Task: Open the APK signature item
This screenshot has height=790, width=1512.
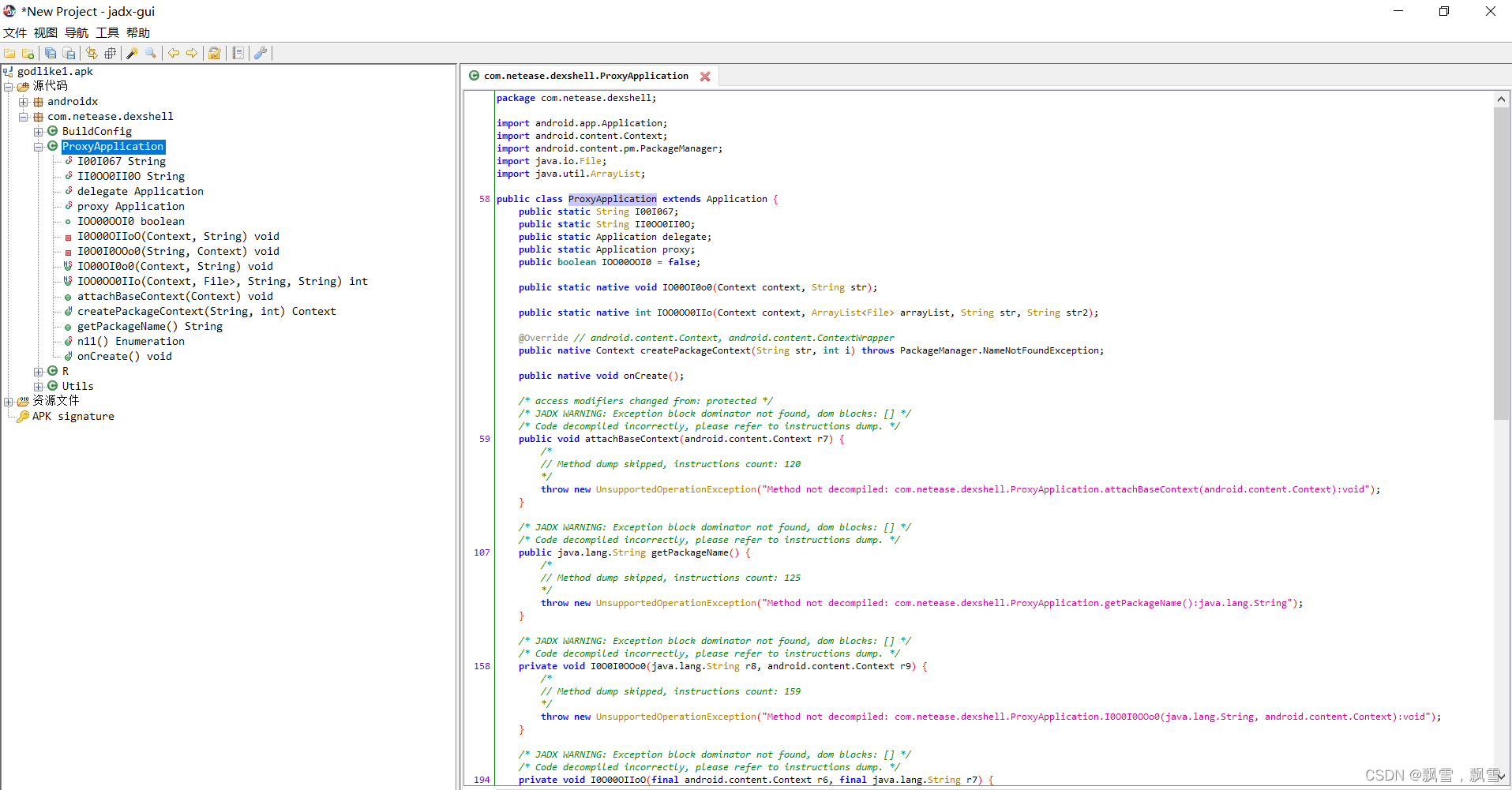Action: [x=73, y=417]
